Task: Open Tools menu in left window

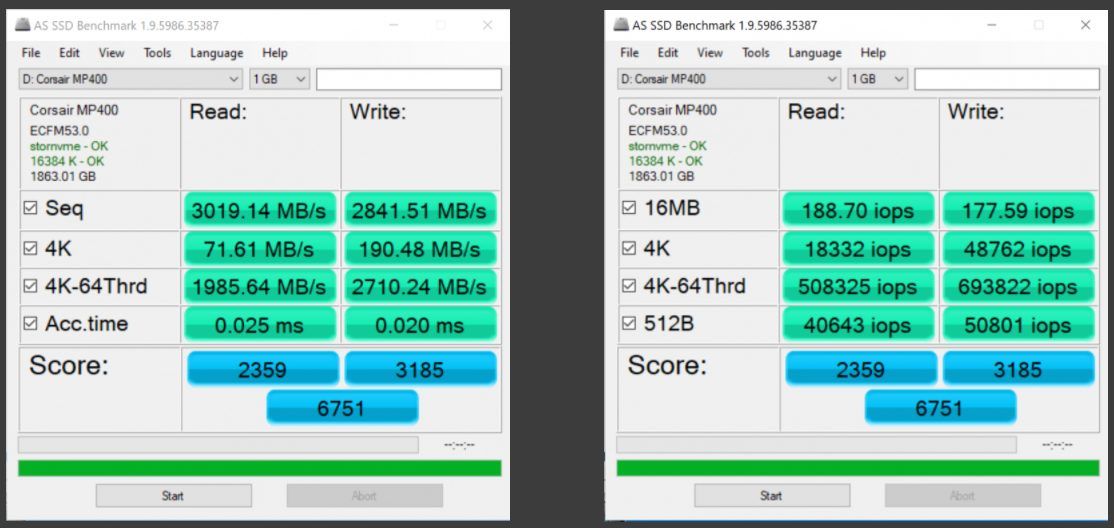Action: coord(157,53)
